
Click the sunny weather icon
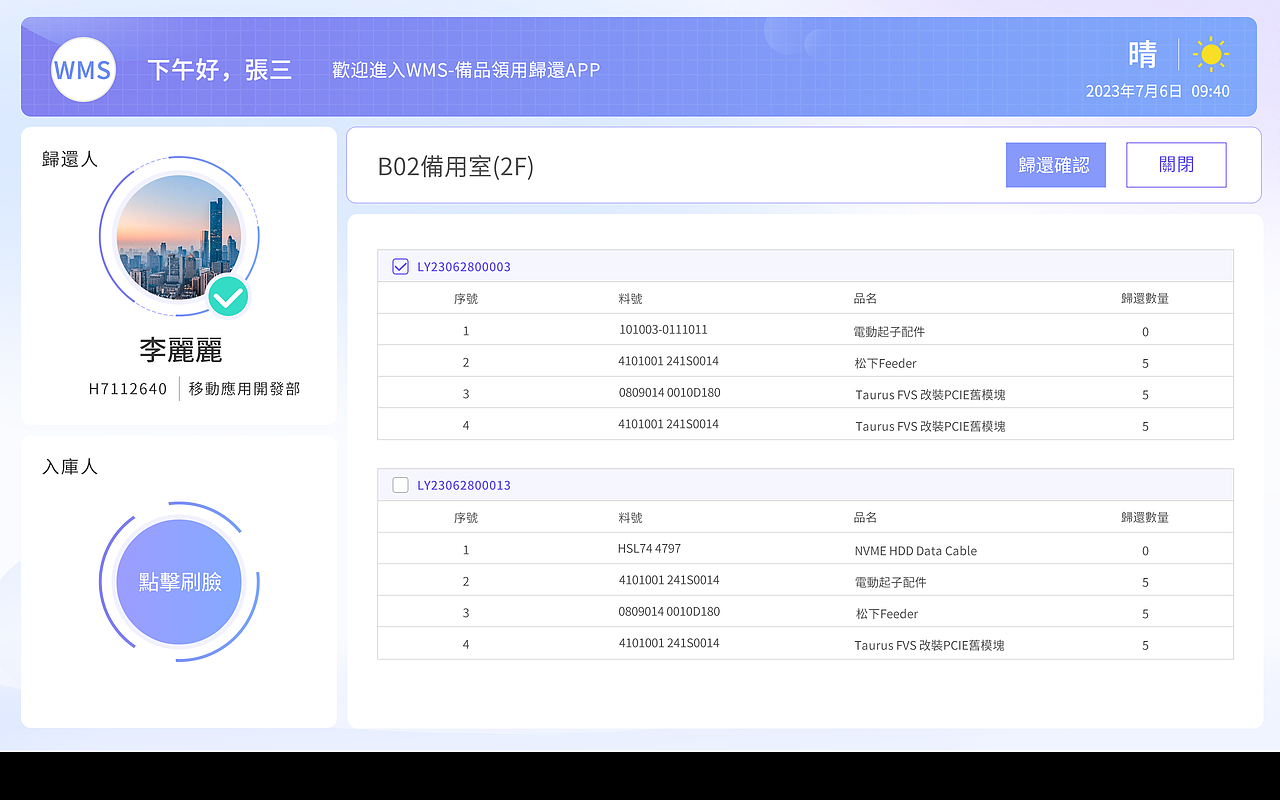pyautogui.click(x=1212, y=54)
